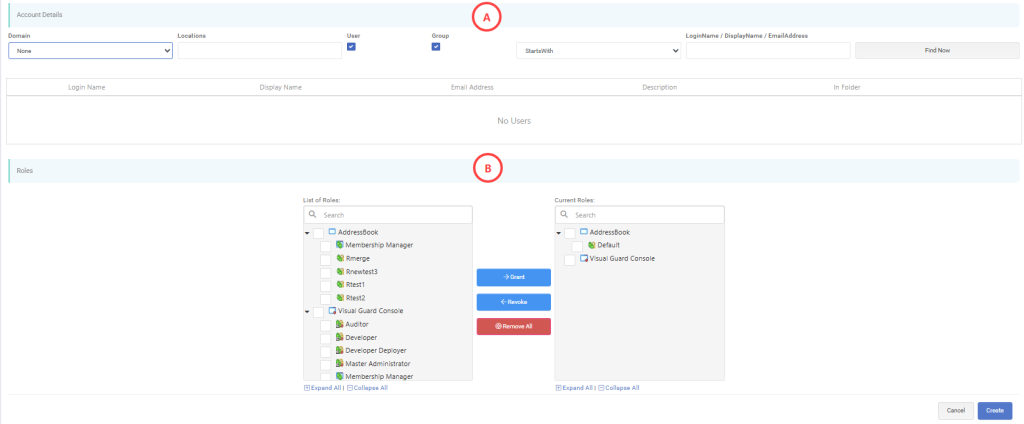
Task: Click the Current Roles search box
Action: pos(639,215)
